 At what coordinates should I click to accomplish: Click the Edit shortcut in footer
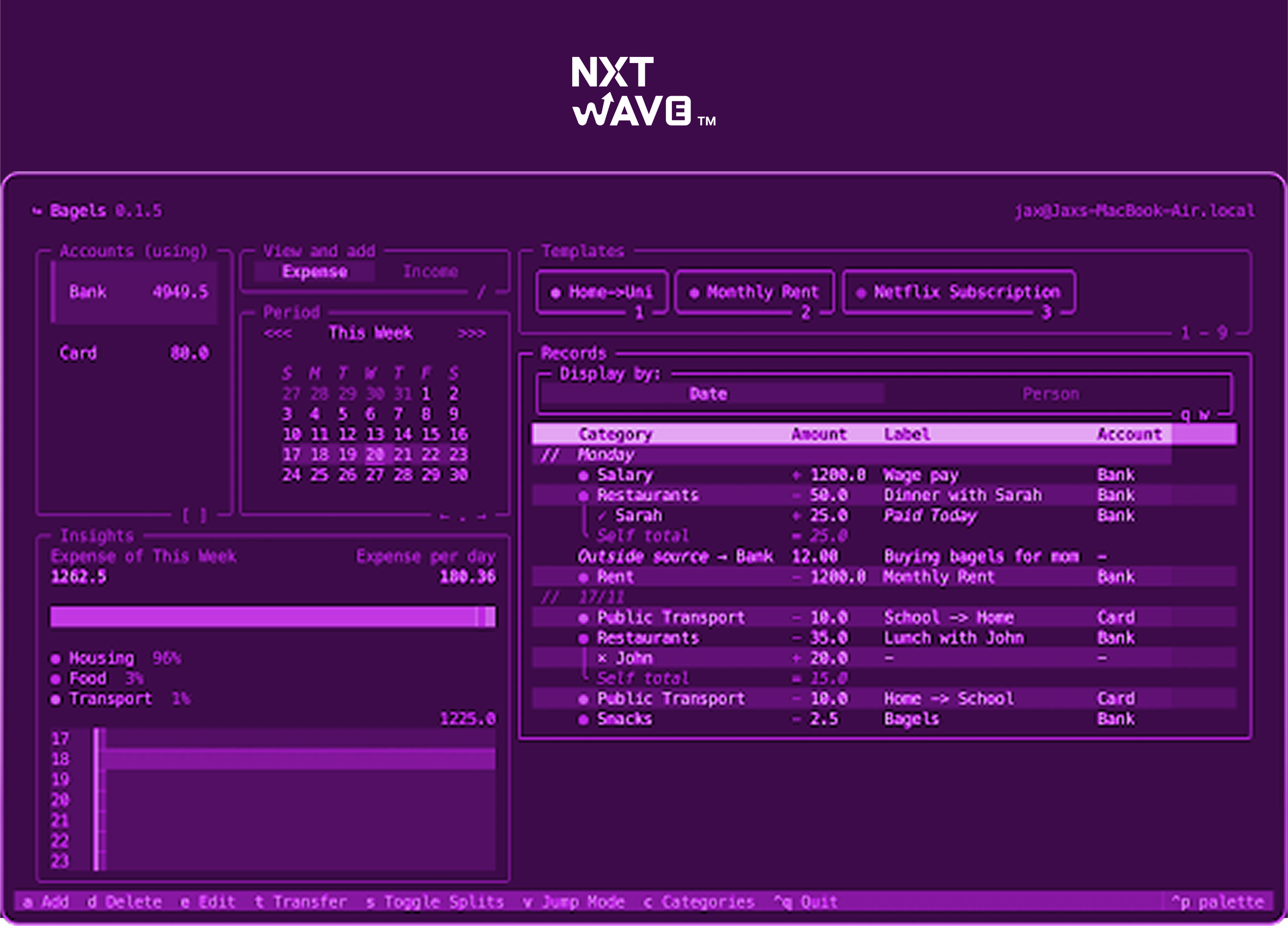point(207,902)
